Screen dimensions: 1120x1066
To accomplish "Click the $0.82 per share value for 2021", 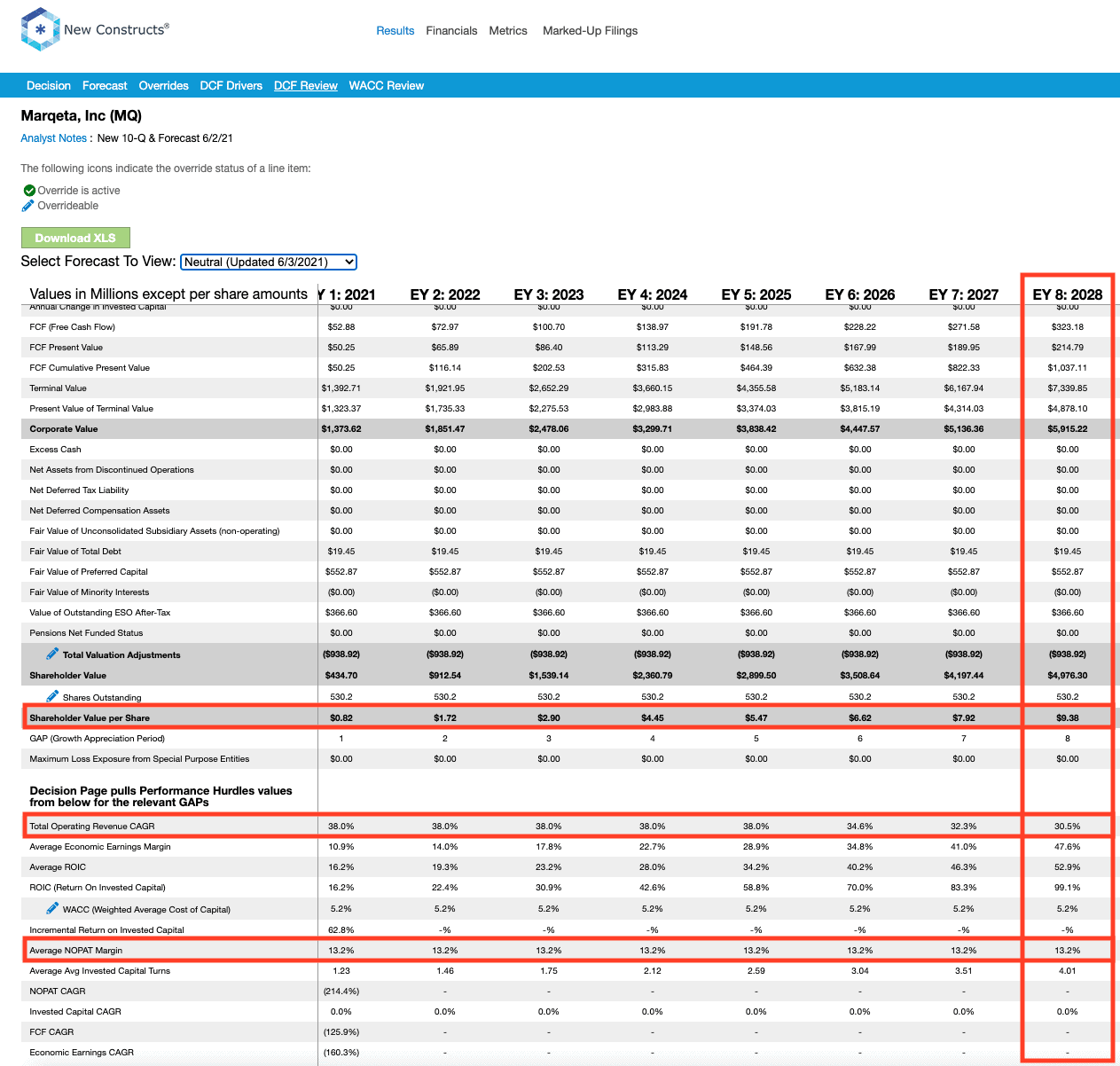I will pyautogui.click(x=341, y=717).
